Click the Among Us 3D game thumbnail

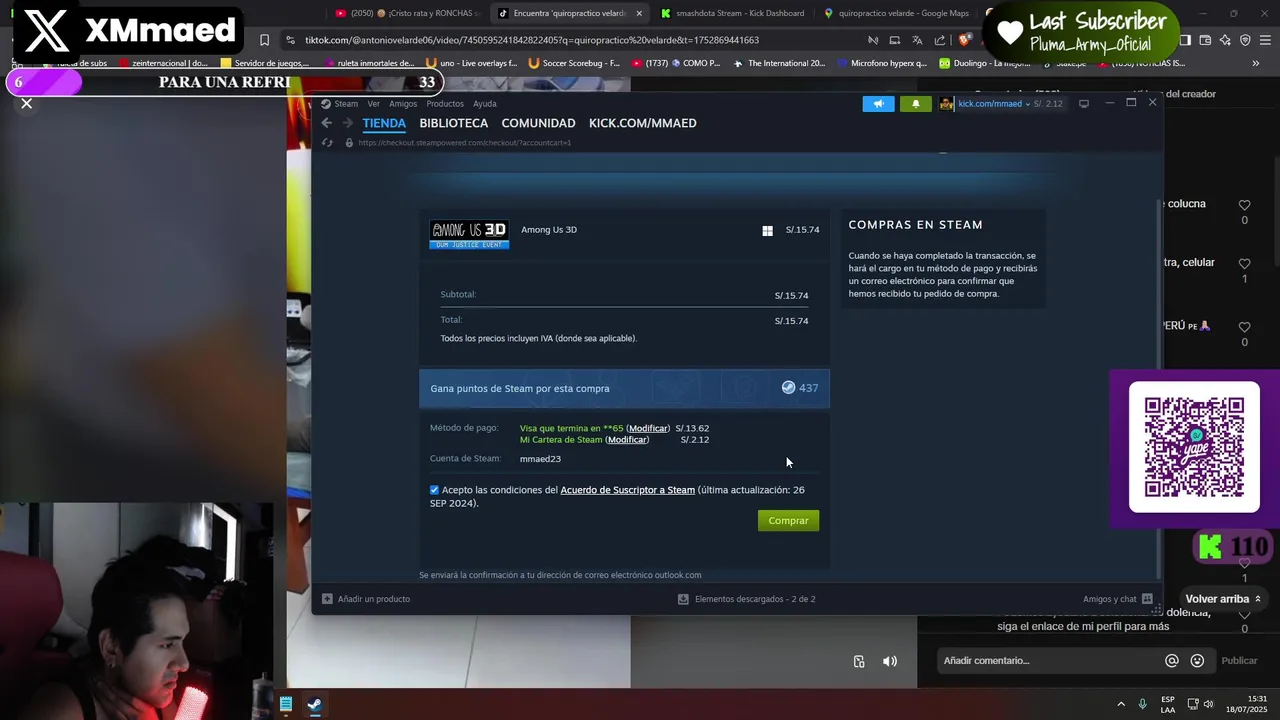[469, 235]
